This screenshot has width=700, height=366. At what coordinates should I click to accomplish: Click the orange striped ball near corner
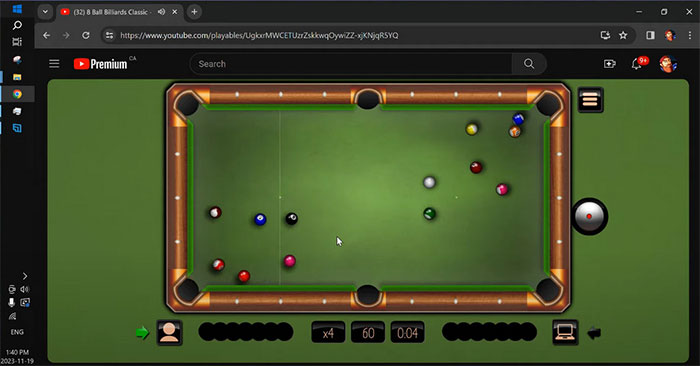(x=515, y=132)
